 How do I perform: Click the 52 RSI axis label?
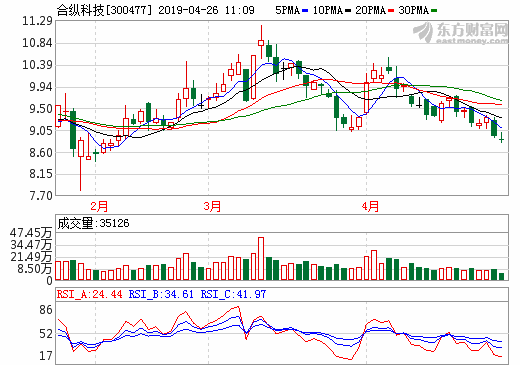[x=46, y=334]
